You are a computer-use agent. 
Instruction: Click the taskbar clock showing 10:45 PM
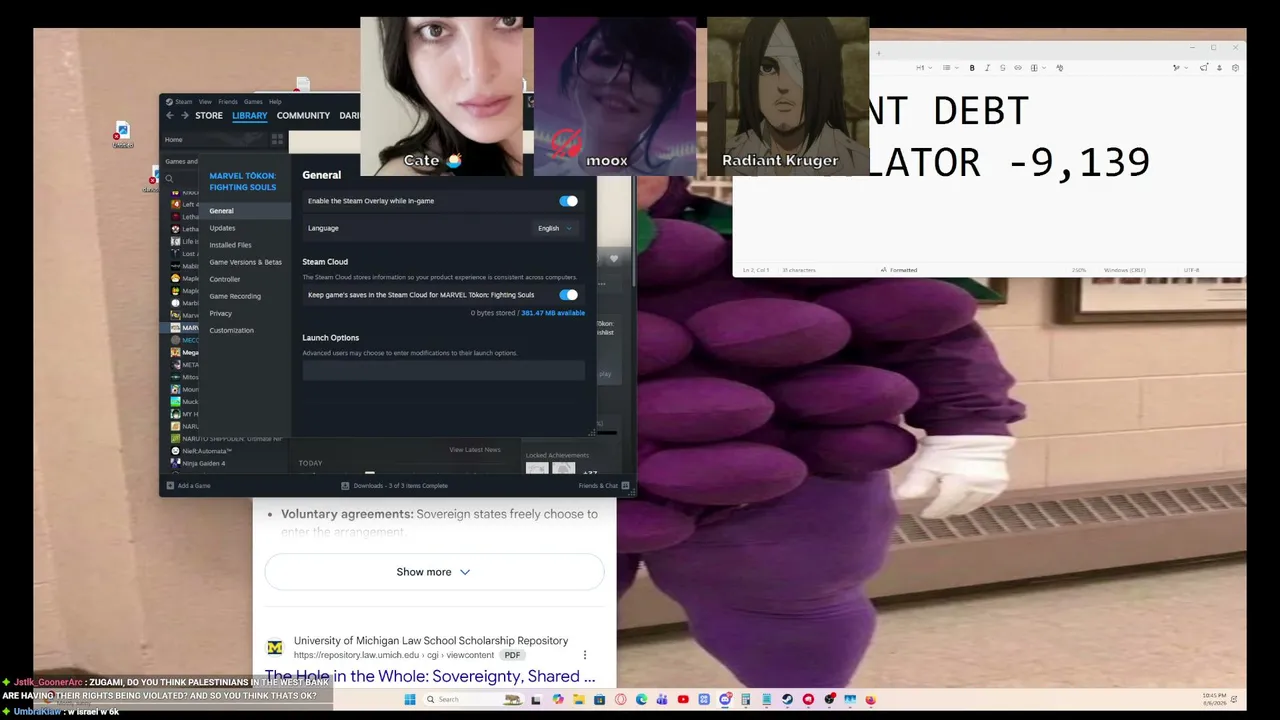[x=1214, y=699]
